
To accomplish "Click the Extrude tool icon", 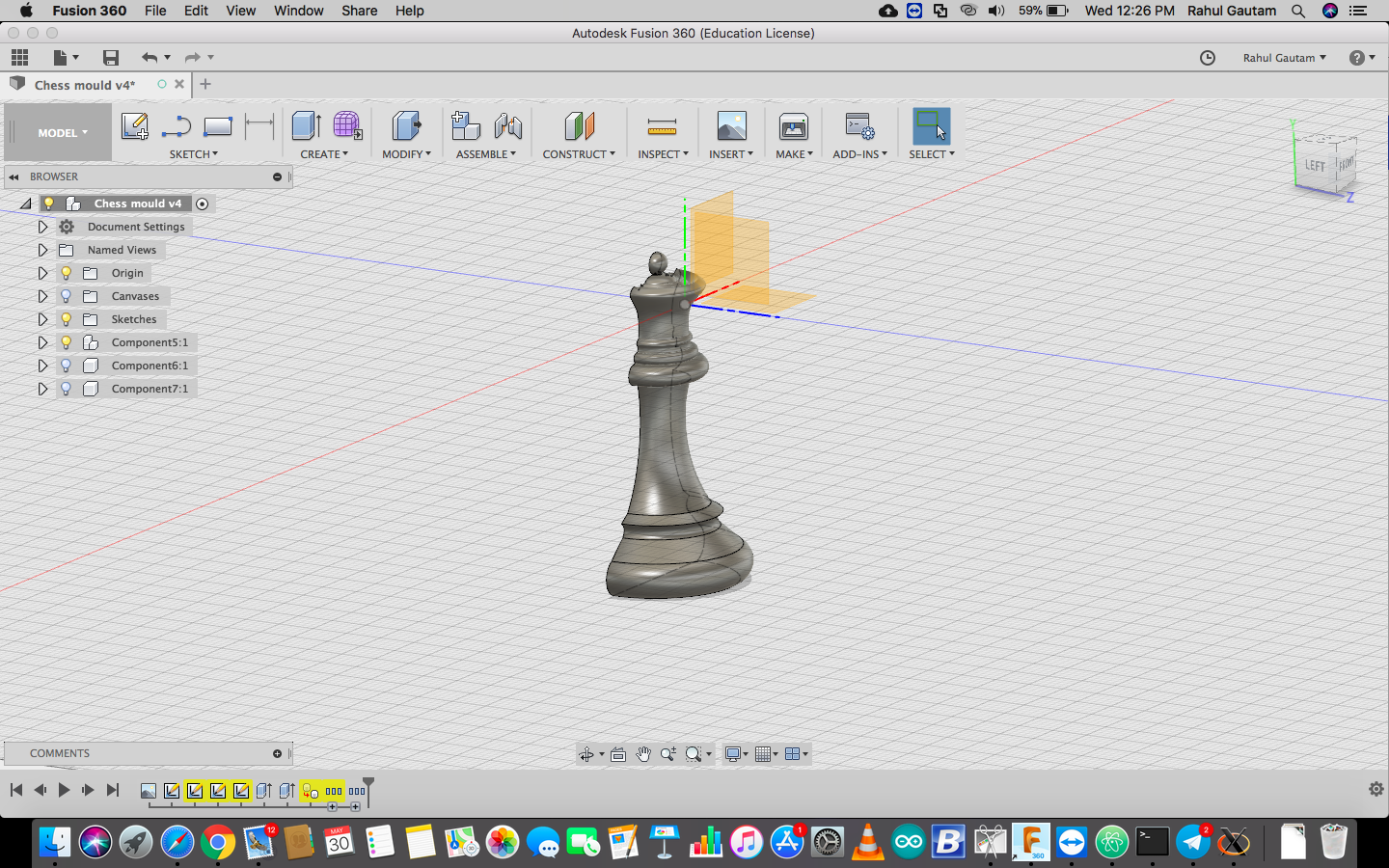I will pyautogui.click(x=306, y=126).
